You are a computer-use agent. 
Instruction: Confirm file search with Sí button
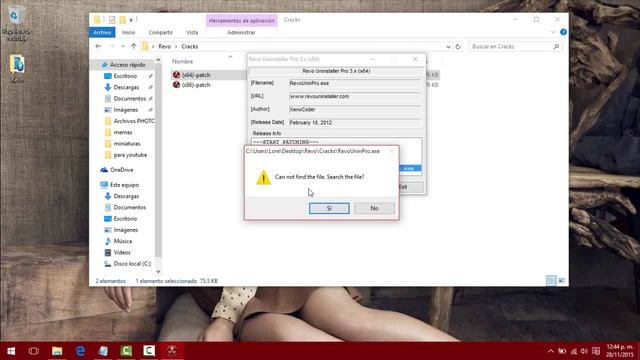329,208
